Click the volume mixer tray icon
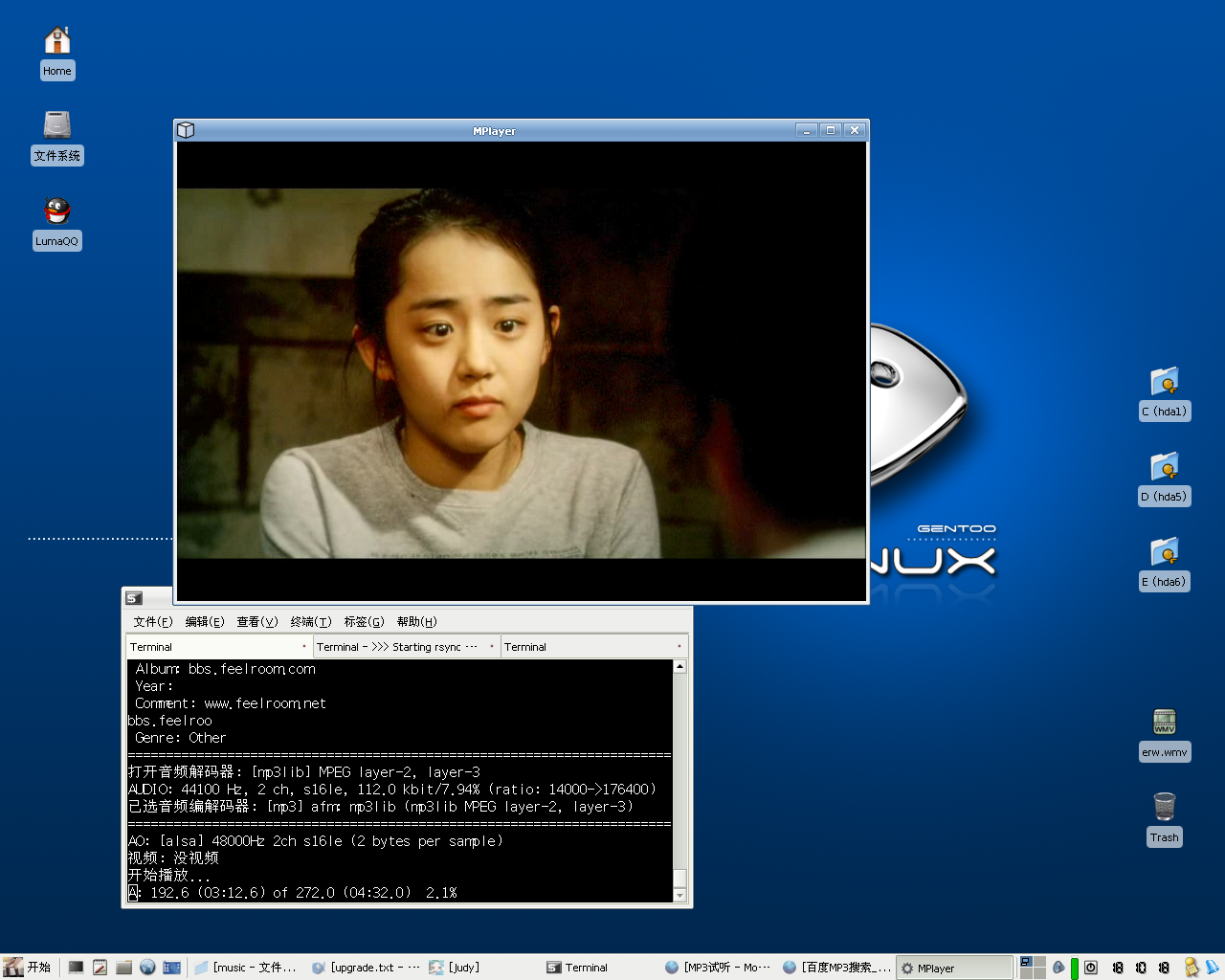Image resolution: width=1225 pixels, height=980 pixels. pos(1058,968)
